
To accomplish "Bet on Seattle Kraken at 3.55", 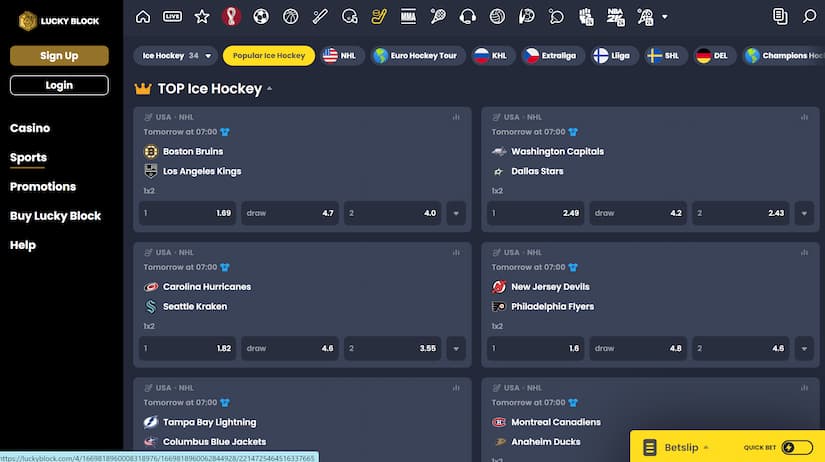I will point(393,348).
